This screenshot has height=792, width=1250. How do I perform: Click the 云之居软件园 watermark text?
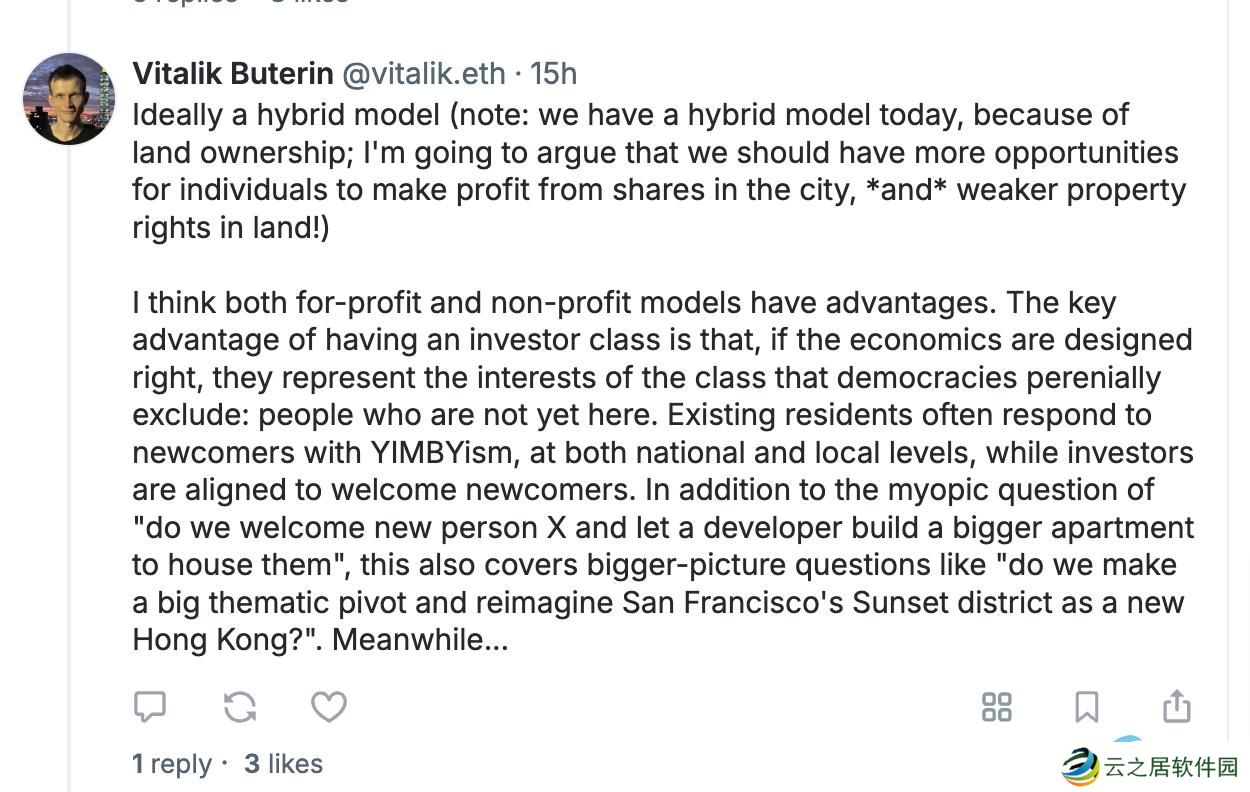tap(1170, 767)
